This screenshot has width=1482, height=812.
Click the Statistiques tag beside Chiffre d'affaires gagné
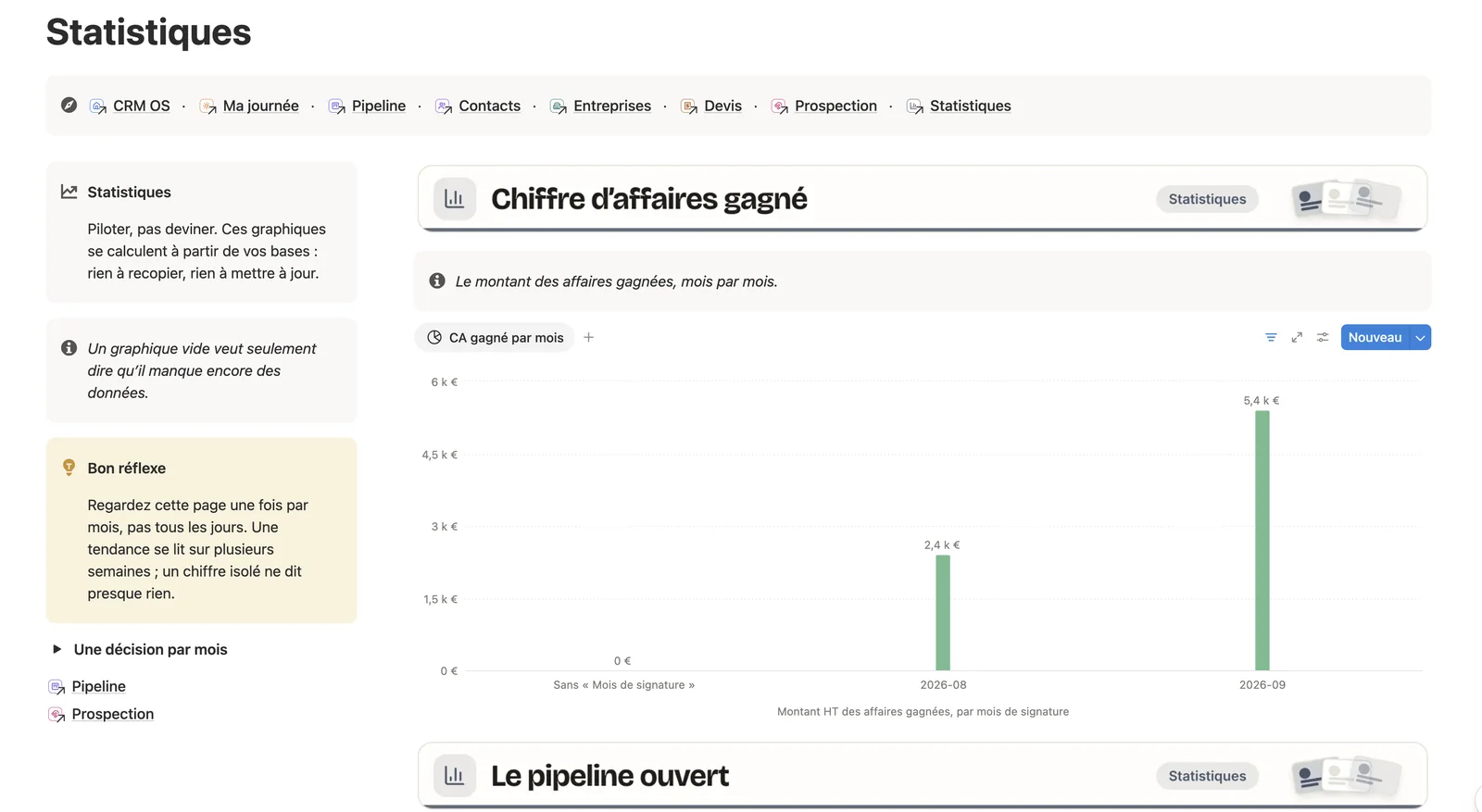pyautogui.click(x=1207, y=199)
